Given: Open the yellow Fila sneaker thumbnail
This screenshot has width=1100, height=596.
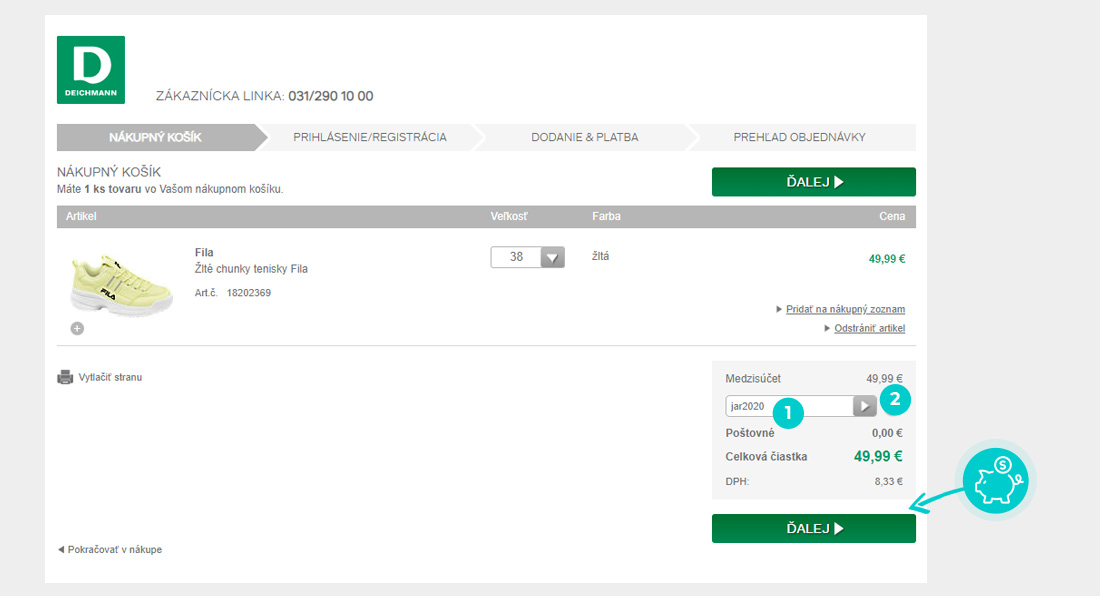Looking at the screenshot, I should click(121, 285).
